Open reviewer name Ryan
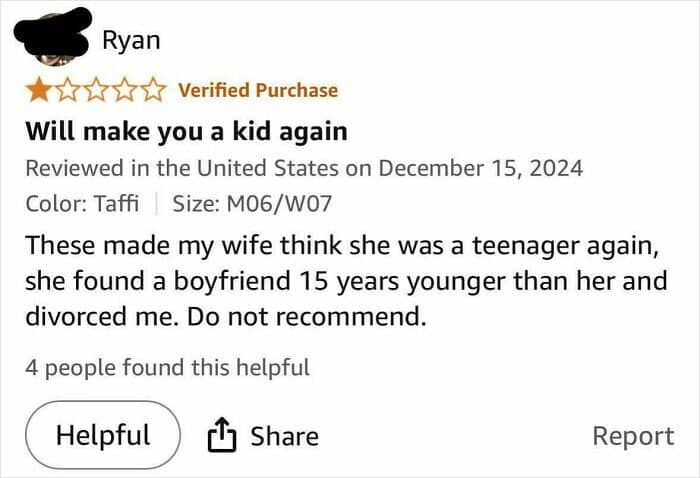This screenshot has width=700, height=478. coord(130,41)
